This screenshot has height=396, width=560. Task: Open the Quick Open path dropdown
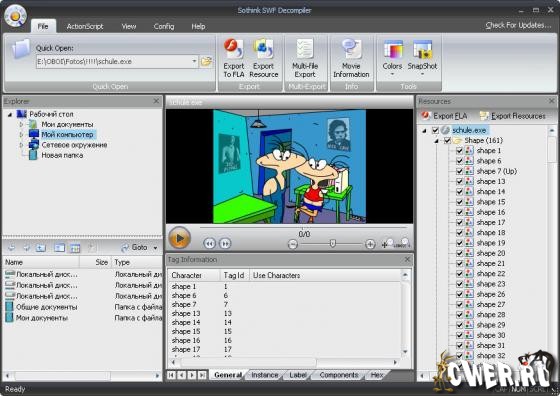pos(194,61)
